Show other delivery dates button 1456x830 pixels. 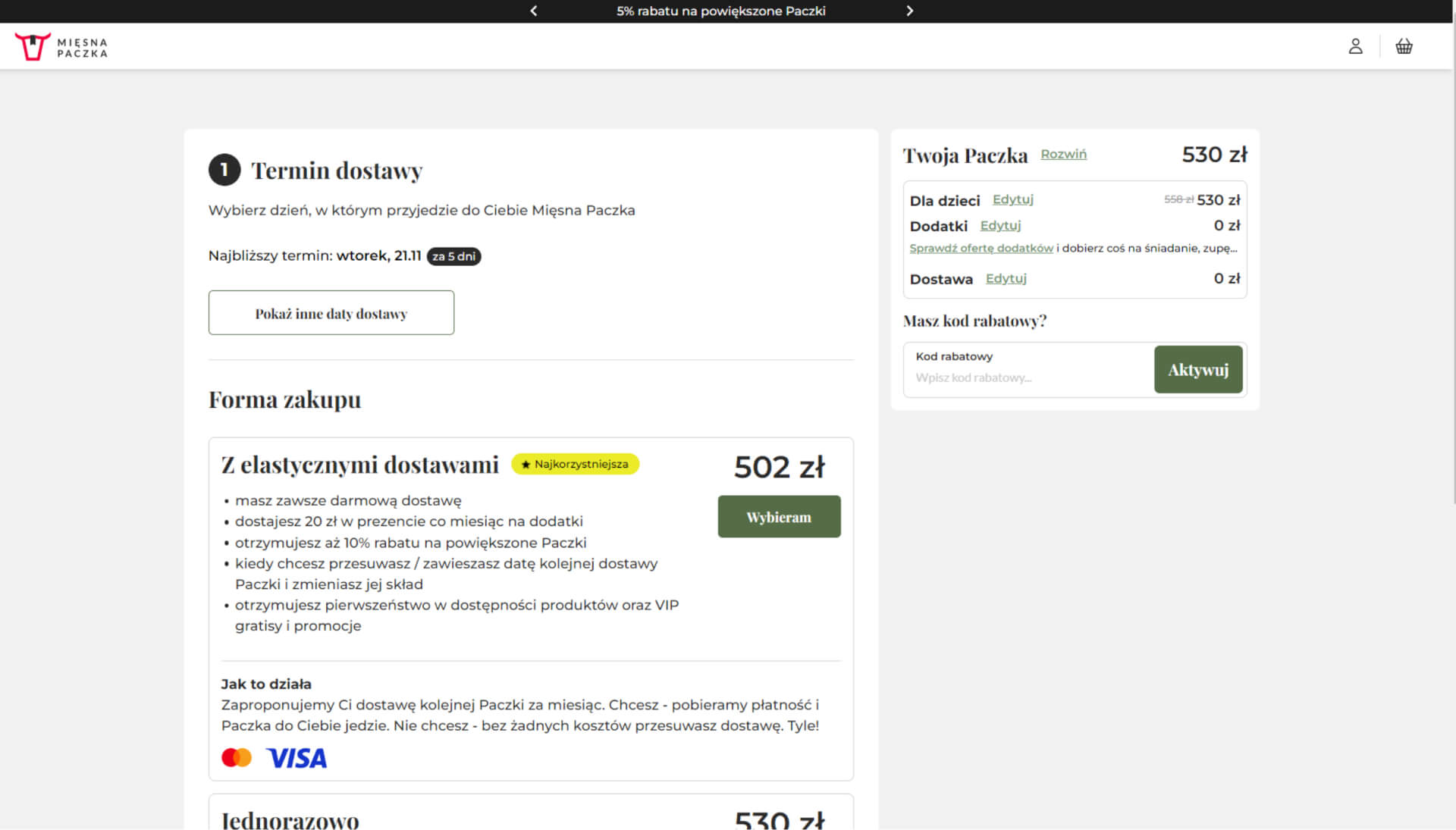click(x=331, y=312)
